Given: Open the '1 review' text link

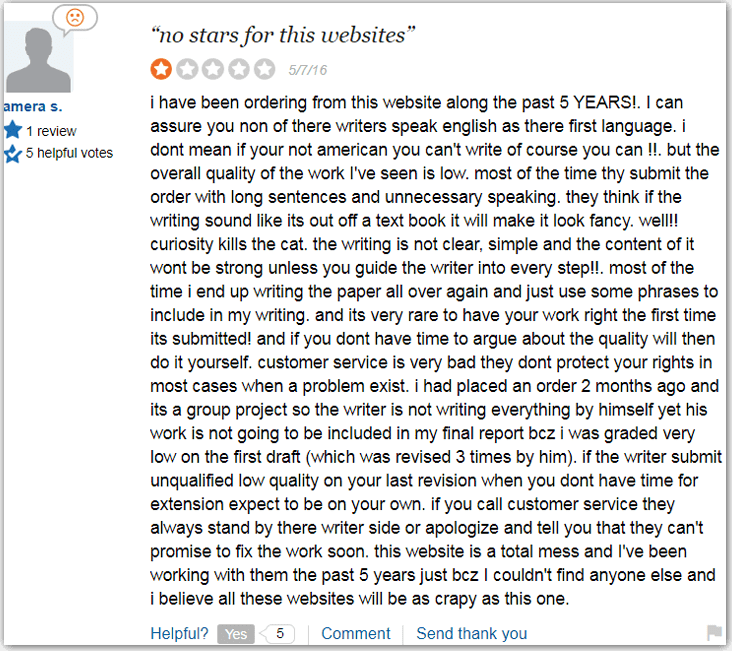Looking at the screenshot, I should click(51, 131).
